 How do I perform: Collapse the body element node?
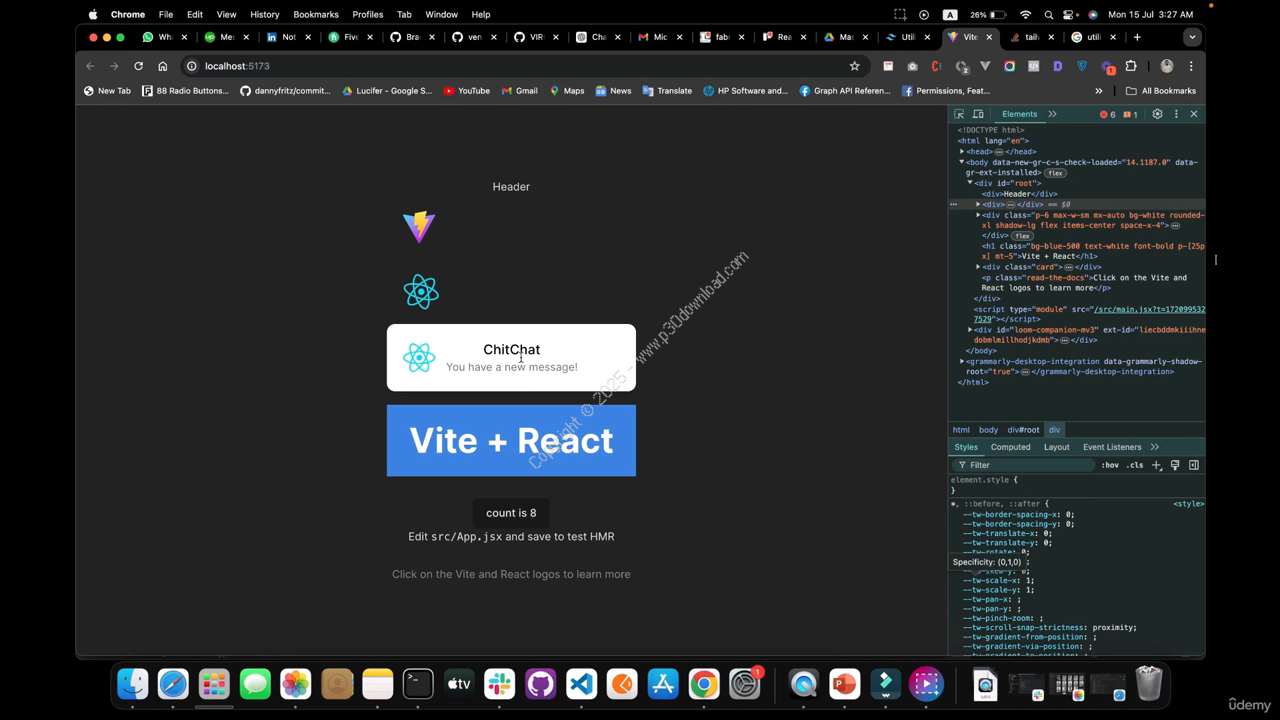coord(962,162)
